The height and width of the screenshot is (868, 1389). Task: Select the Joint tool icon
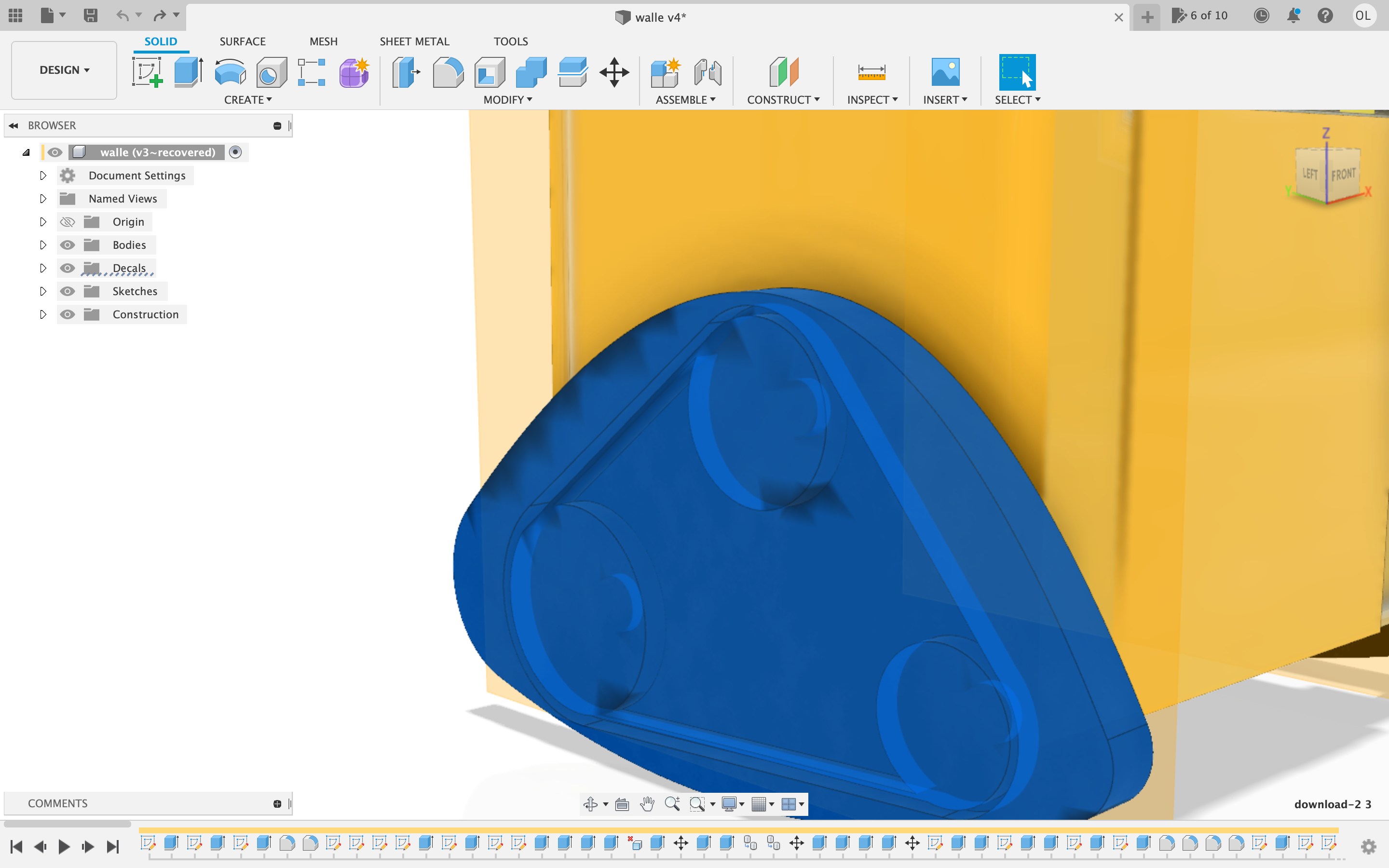[707, 72]
